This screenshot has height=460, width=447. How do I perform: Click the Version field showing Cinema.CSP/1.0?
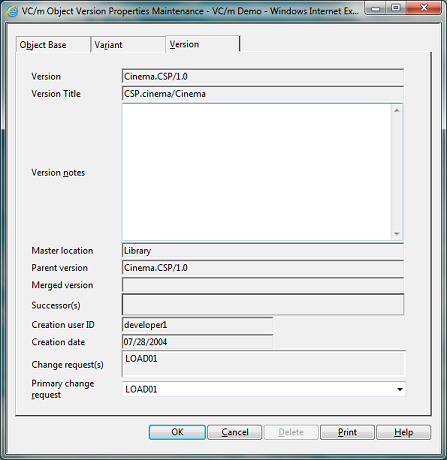[263, 76]
